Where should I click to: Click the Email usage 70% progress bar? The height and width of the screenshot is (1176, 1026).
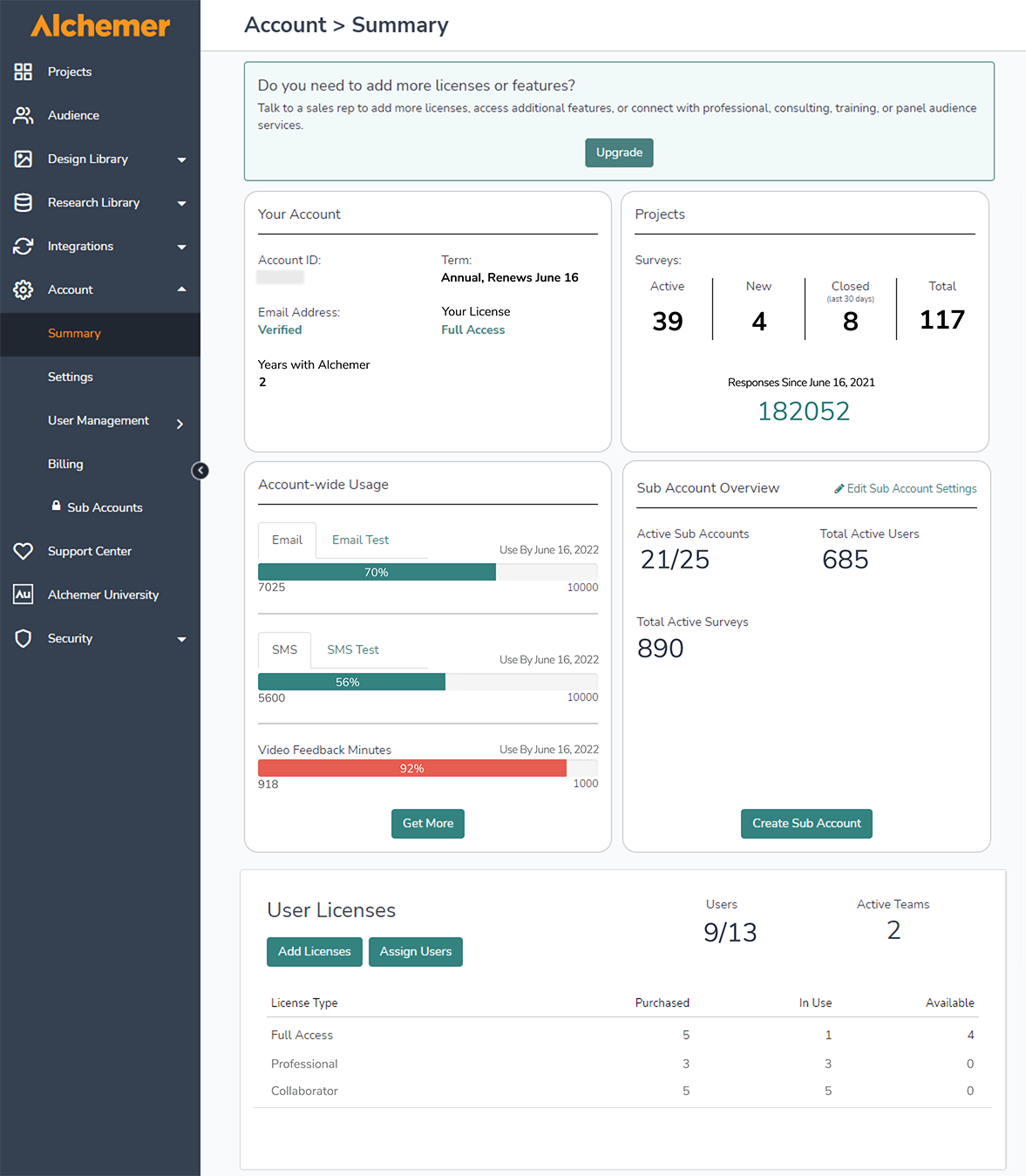click(428, 573)
